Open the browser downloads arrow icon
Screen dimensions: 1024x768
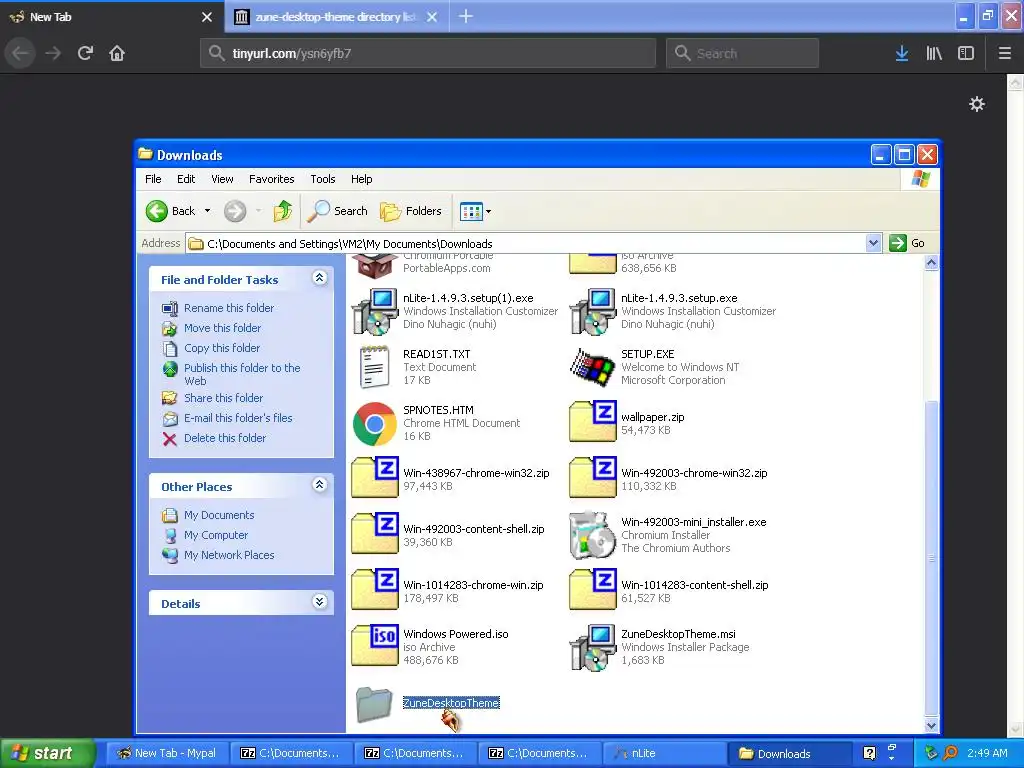[x=902, y=54]
